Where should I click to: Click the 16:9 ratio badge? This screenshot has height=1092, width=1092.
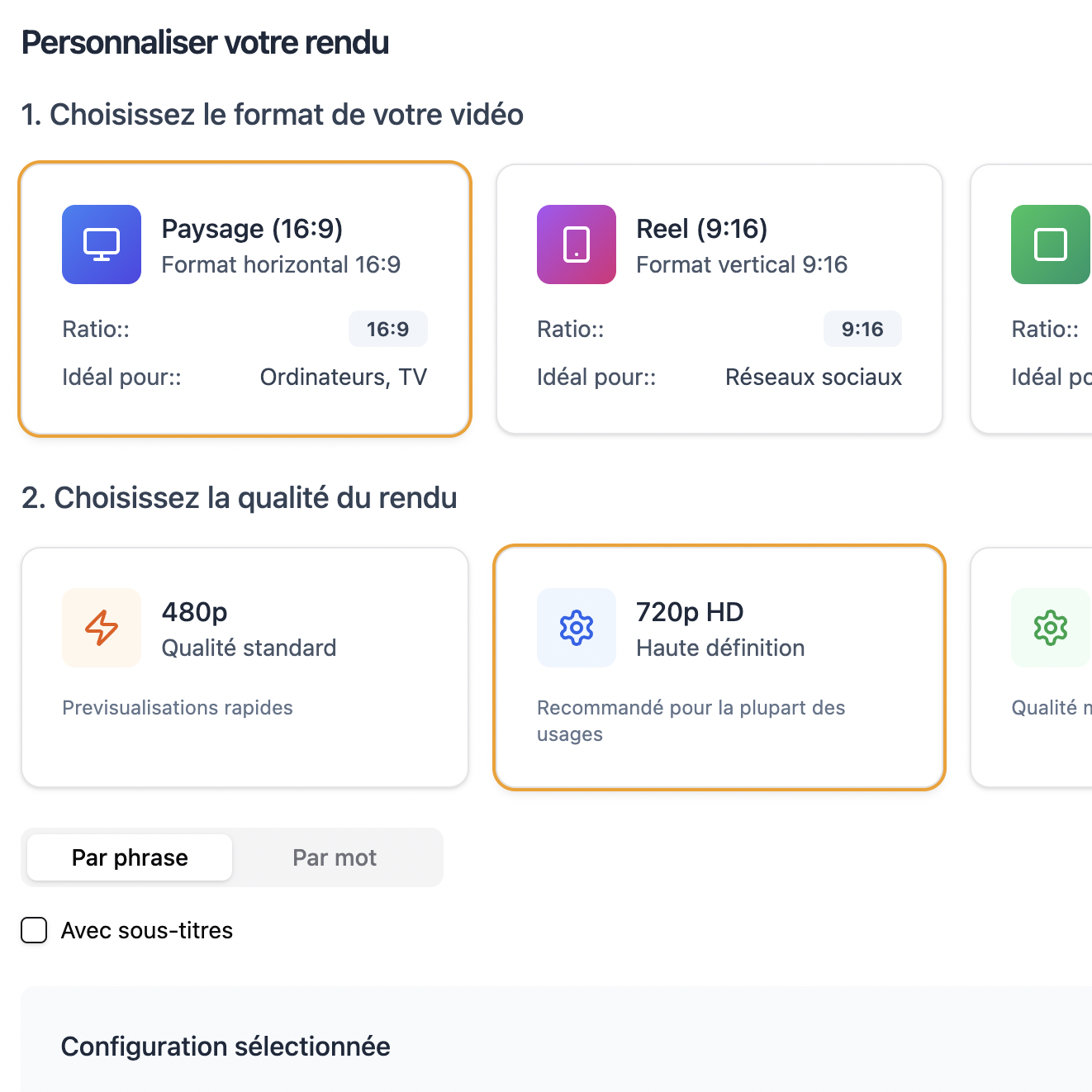[x=388, y=329]
